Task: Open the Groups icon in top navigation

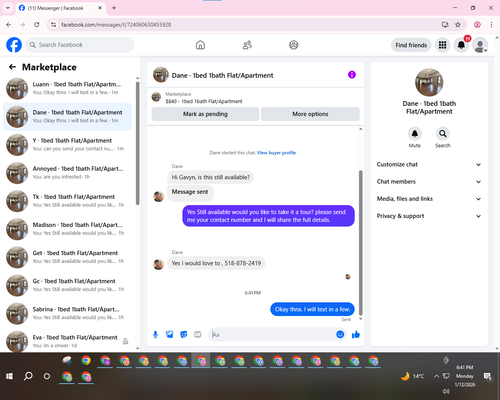Action: (294, 45)
